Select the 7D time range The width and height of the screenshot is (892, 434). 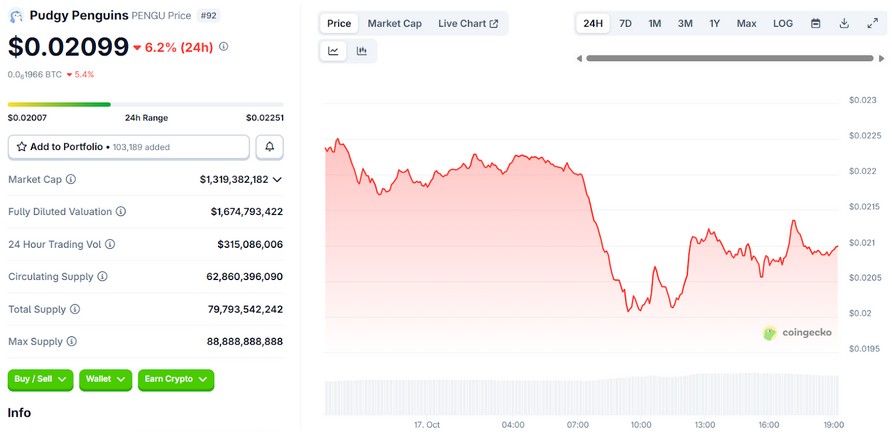click(625, 23)
